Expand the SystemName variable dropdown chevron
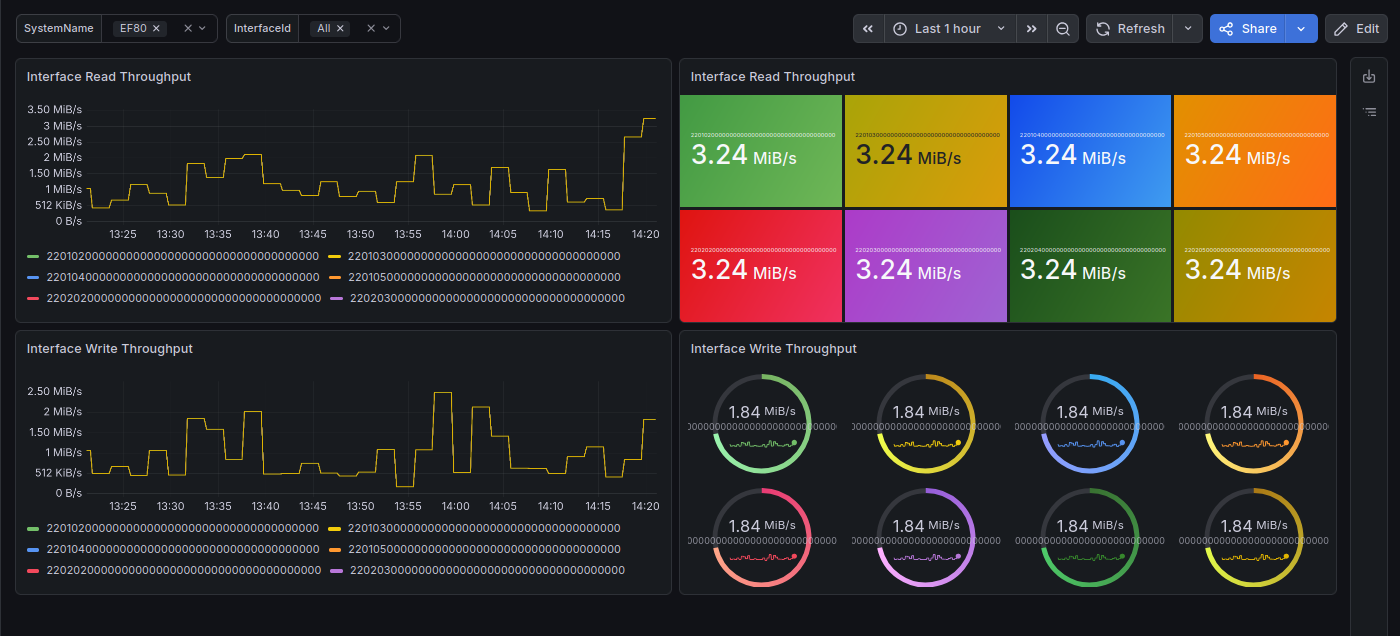 click(203, 29)
